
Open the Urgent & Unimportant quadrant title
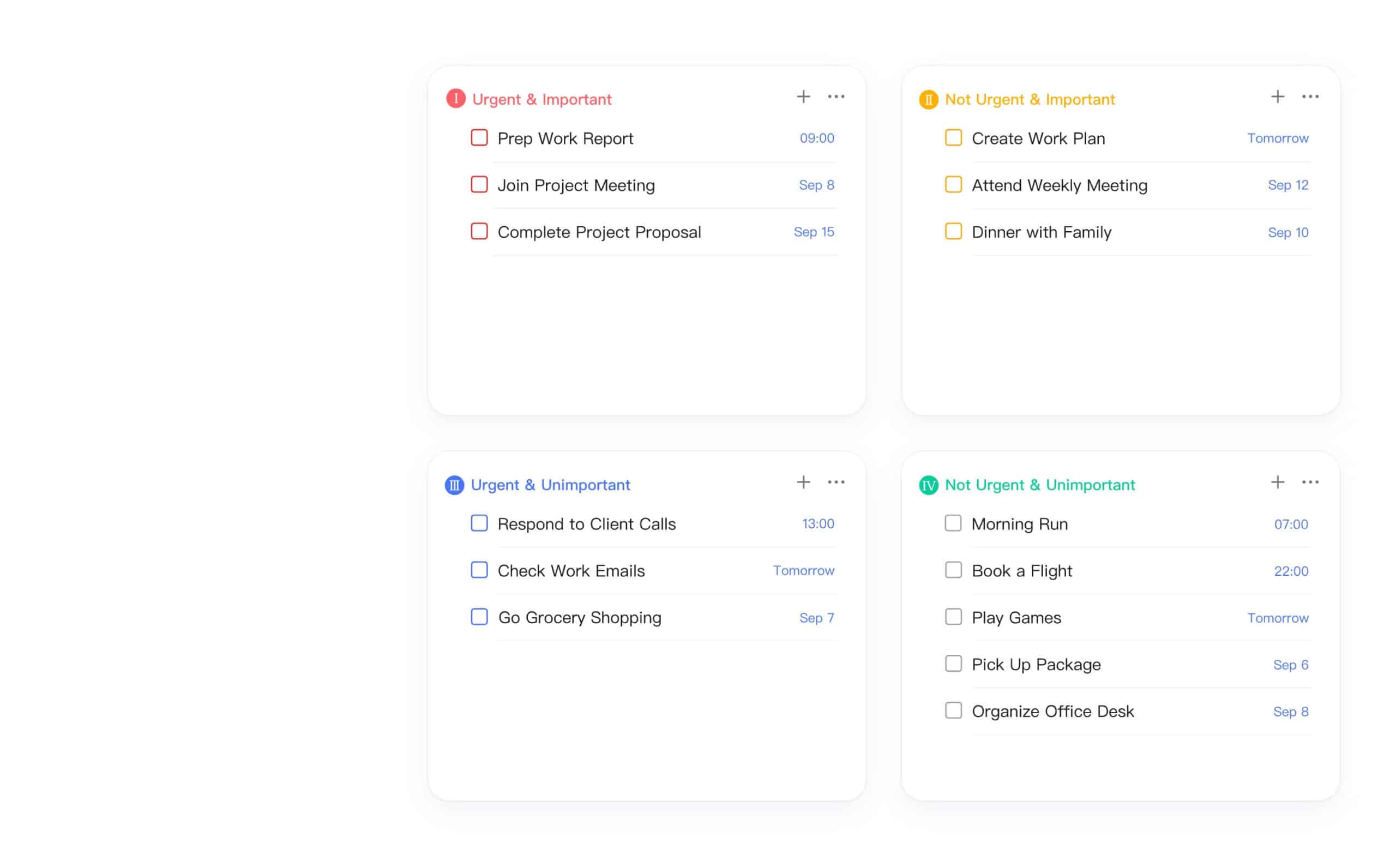tap(550, 485)
